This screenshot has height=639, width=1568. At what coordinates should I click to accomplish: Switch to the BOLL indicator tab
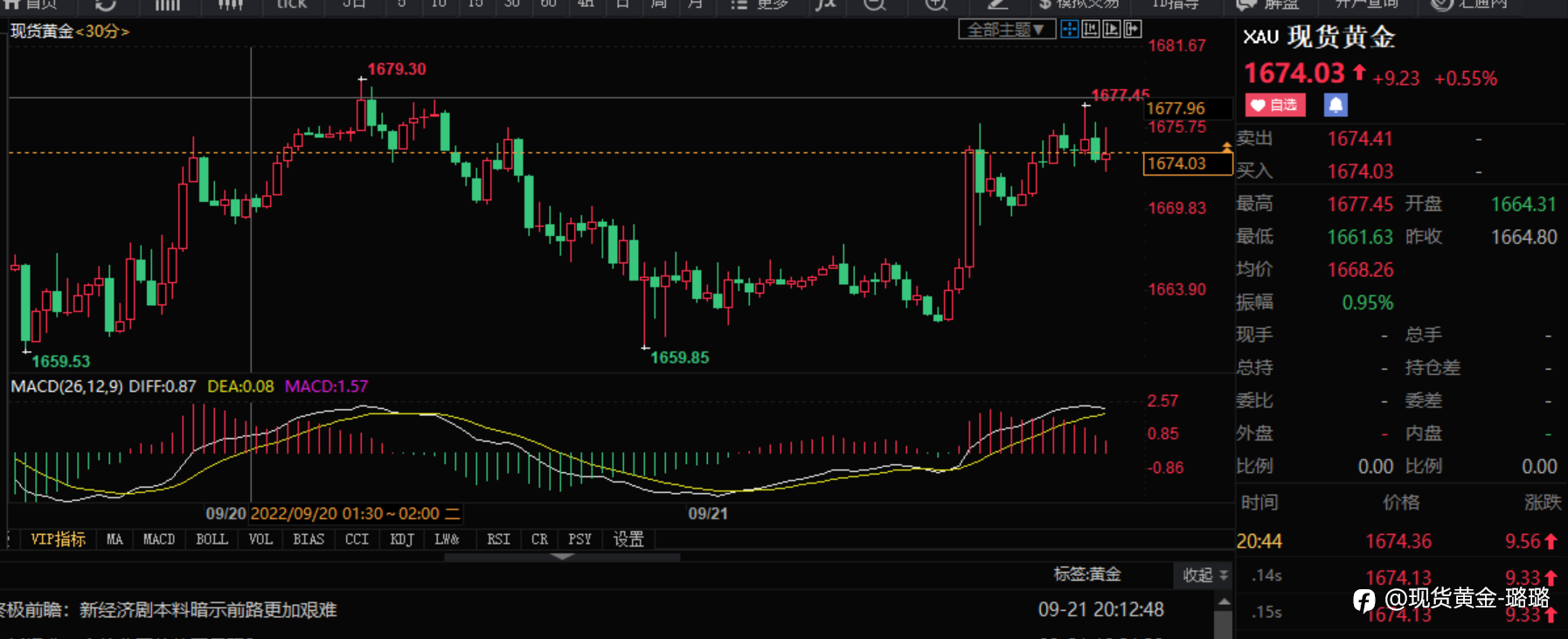[212, 539]
